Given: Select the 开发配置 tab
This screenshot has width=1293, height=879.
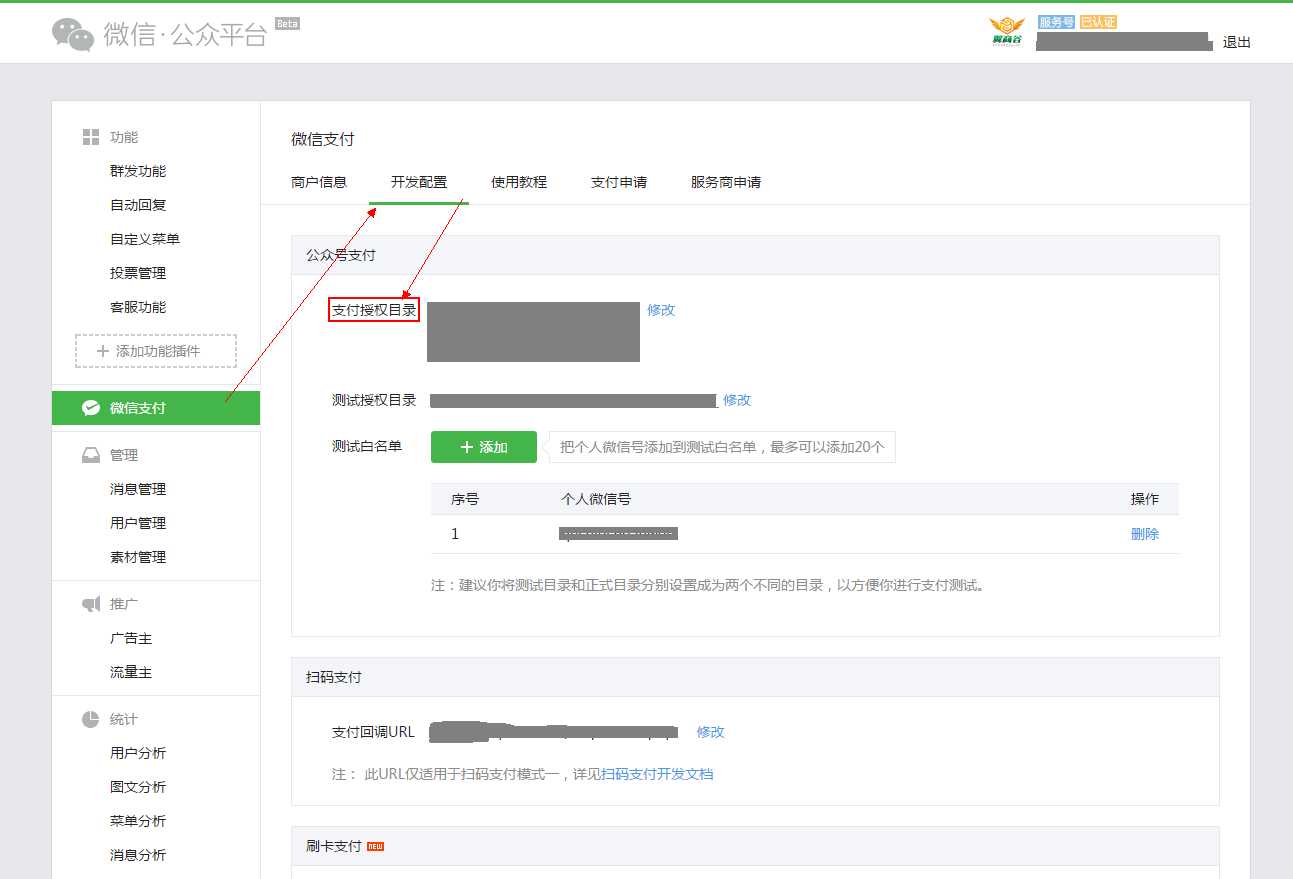Looking at the screenshot, I should pos(419,182).
